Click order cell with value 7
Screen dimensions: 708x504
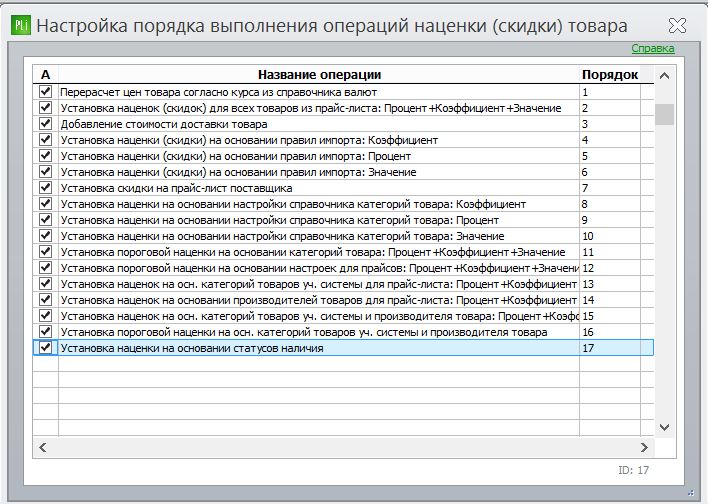click(x=610, y=188)
